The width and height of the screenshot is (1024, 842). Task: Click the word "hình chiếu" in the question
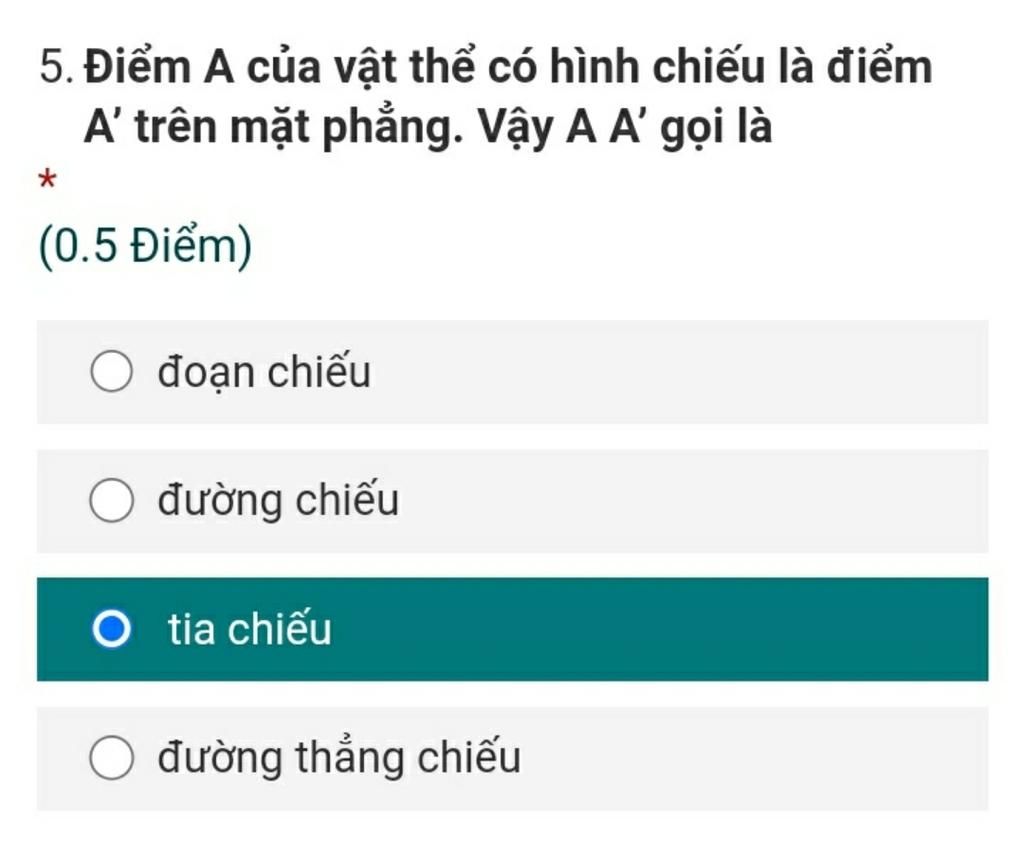[x=657, y=65]
